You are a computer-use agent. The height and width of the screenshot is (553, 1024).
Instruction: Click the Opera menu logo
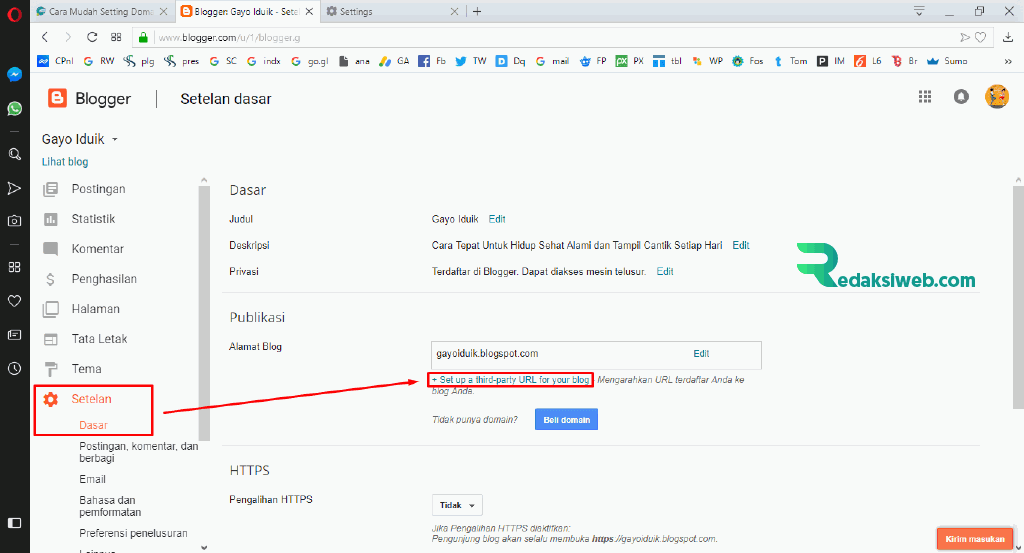click(14, 14)
